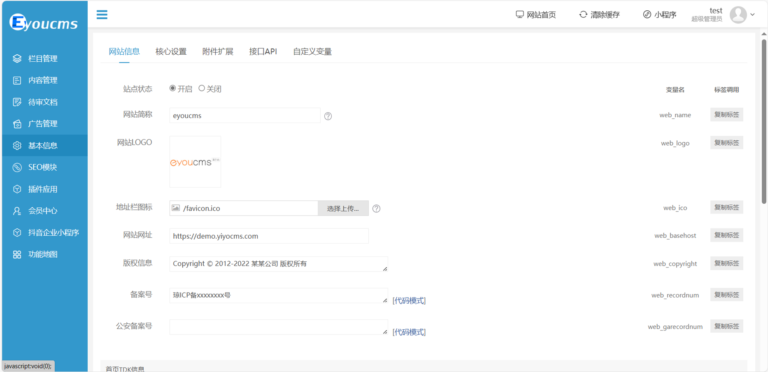Click the 栏目管理 stack icon
Viewport: 768px width, 372px height.
click(x=17, y=59)
